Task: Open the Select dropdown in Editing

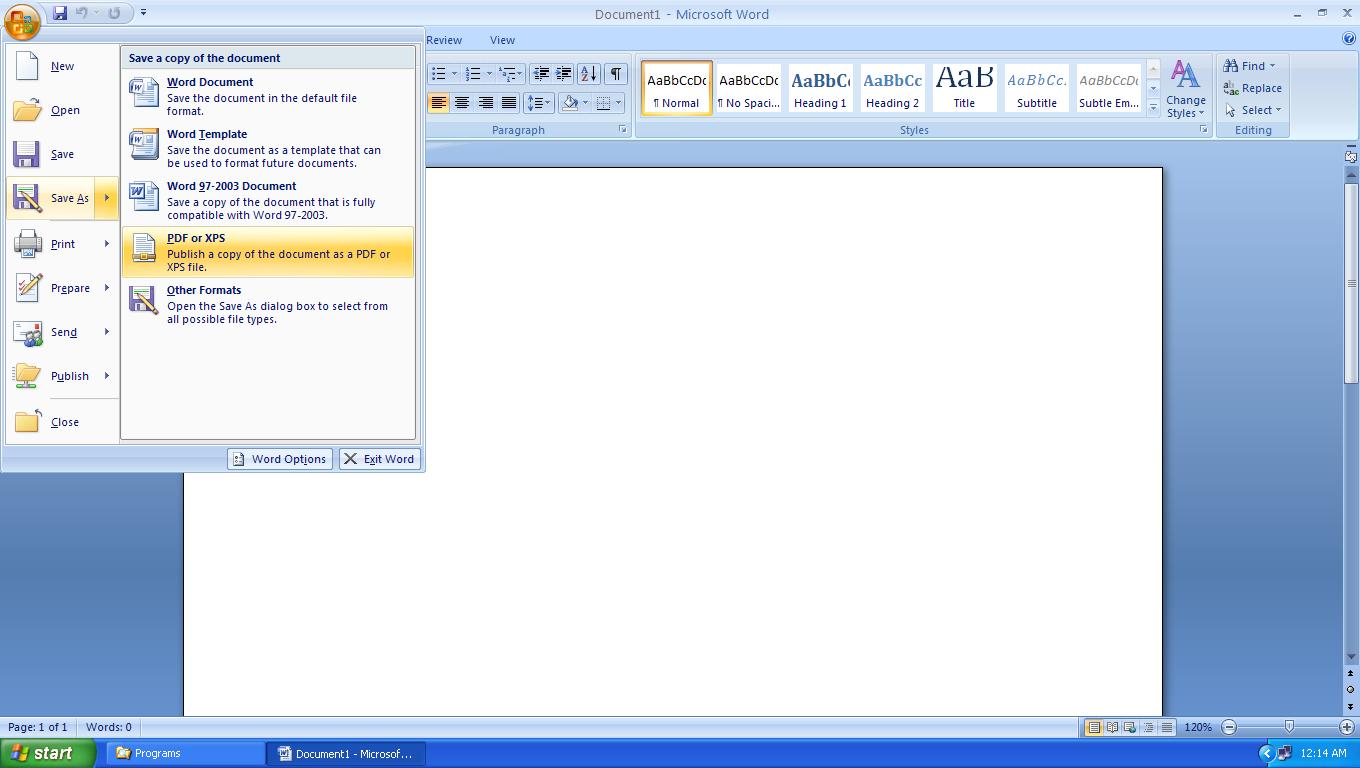Action: [1252, 110]
